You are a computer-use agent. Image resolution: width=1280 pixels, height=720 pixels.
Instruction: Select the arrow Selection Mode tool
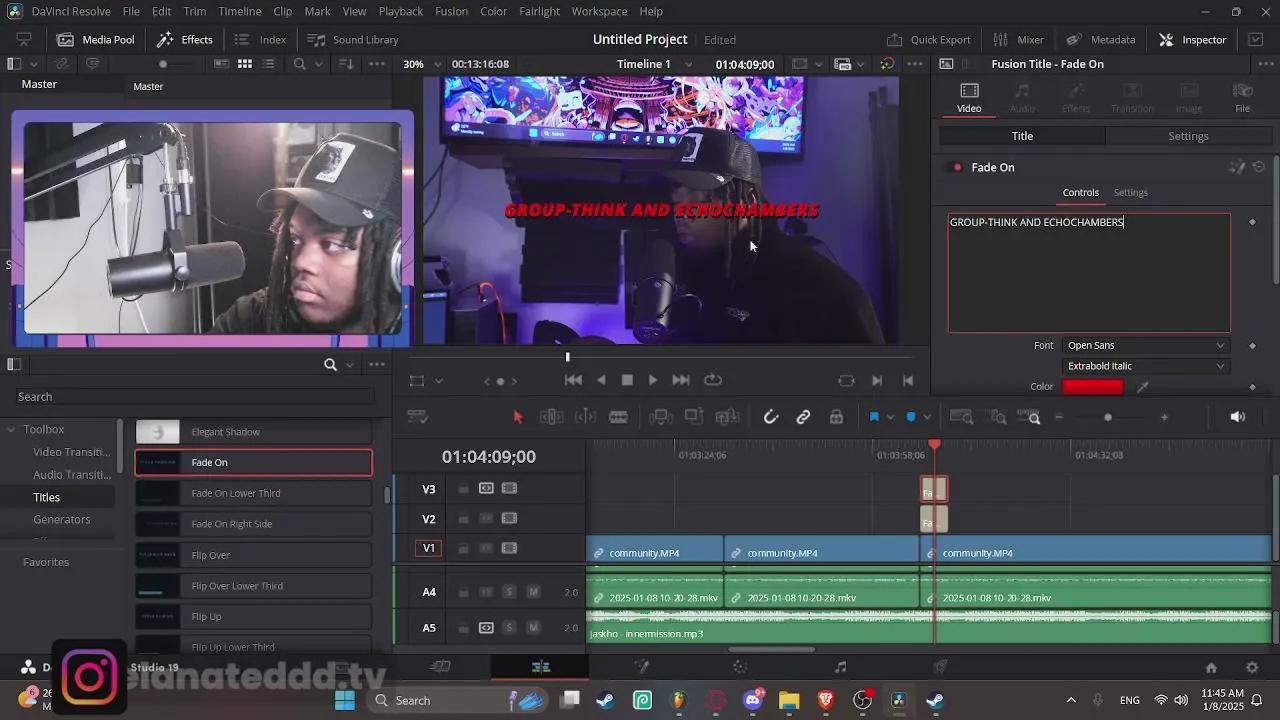point(518,417)
